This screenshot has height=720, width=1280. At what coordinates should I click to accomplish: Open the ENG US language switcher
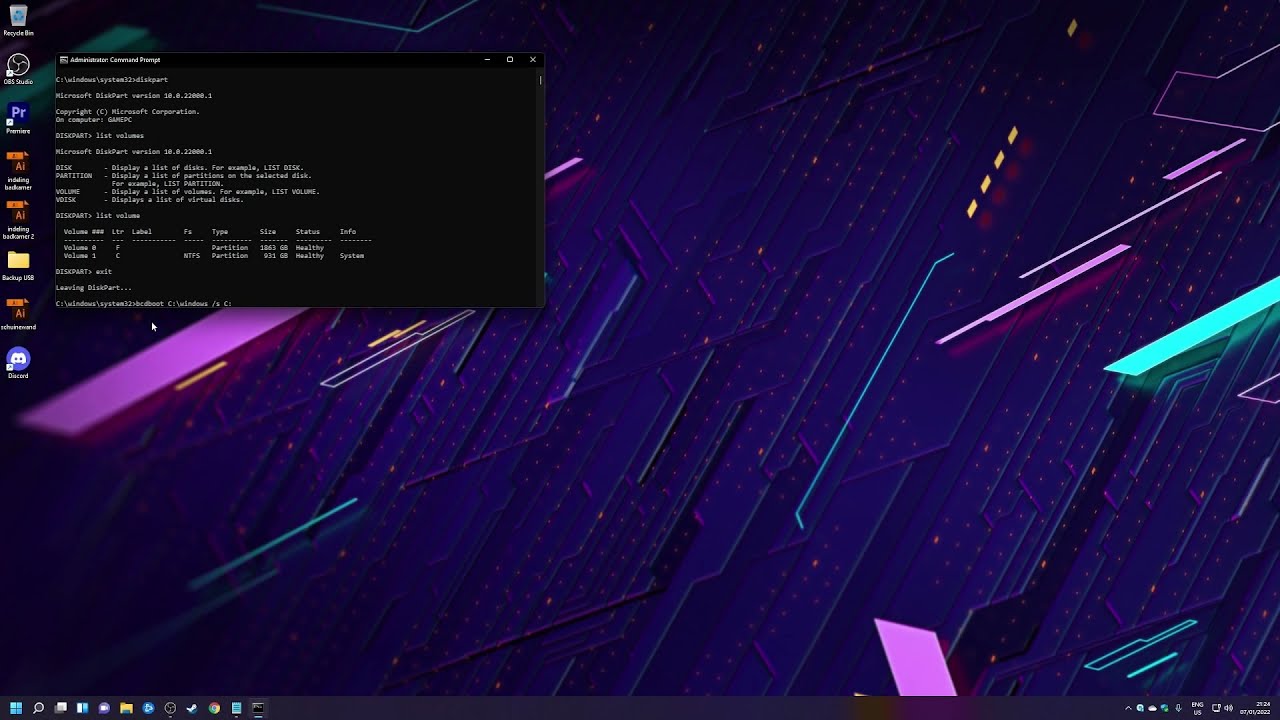(1197, 708)
